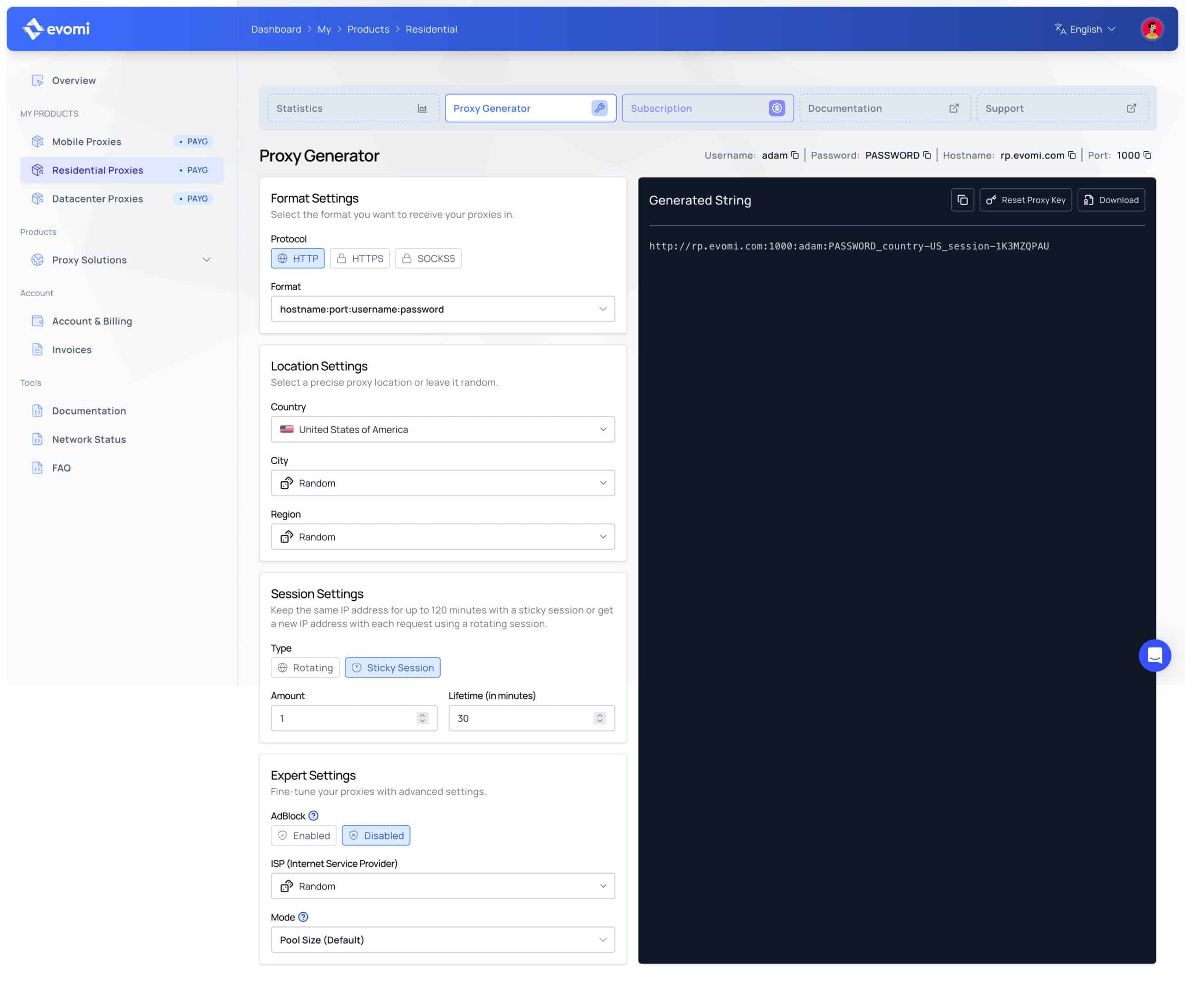Screen dimensions: 1185x1008
Task: Click the copy icon next to username adam
Action: (x=795, y=155)
